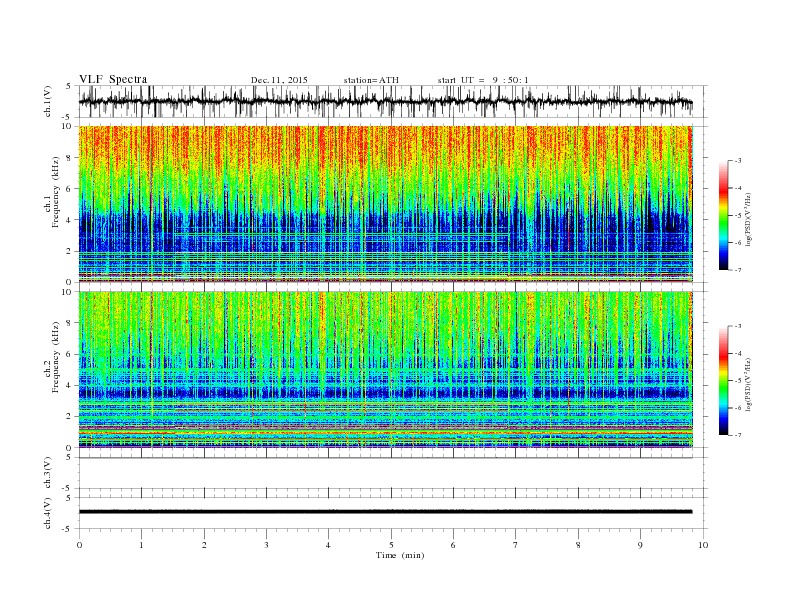Click the "8" kHz tick on ch.2 frequency axis

point(70,323)
